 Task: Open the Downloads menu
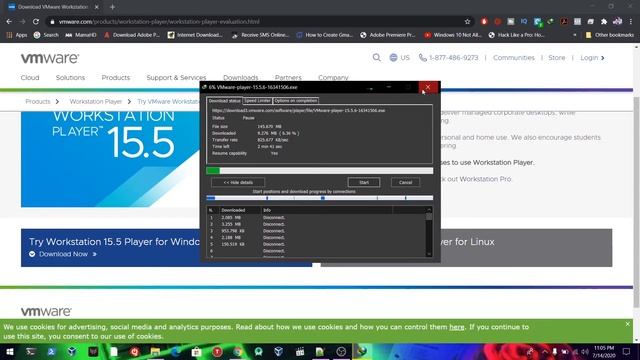click(240, 78)
